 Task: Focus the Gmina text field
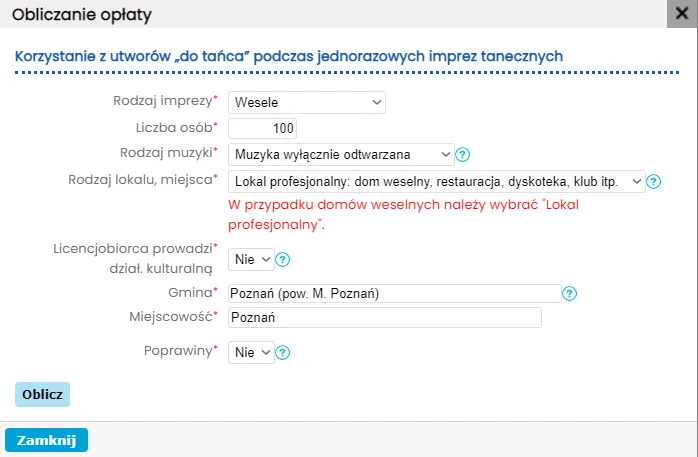(x=393, y=293)
